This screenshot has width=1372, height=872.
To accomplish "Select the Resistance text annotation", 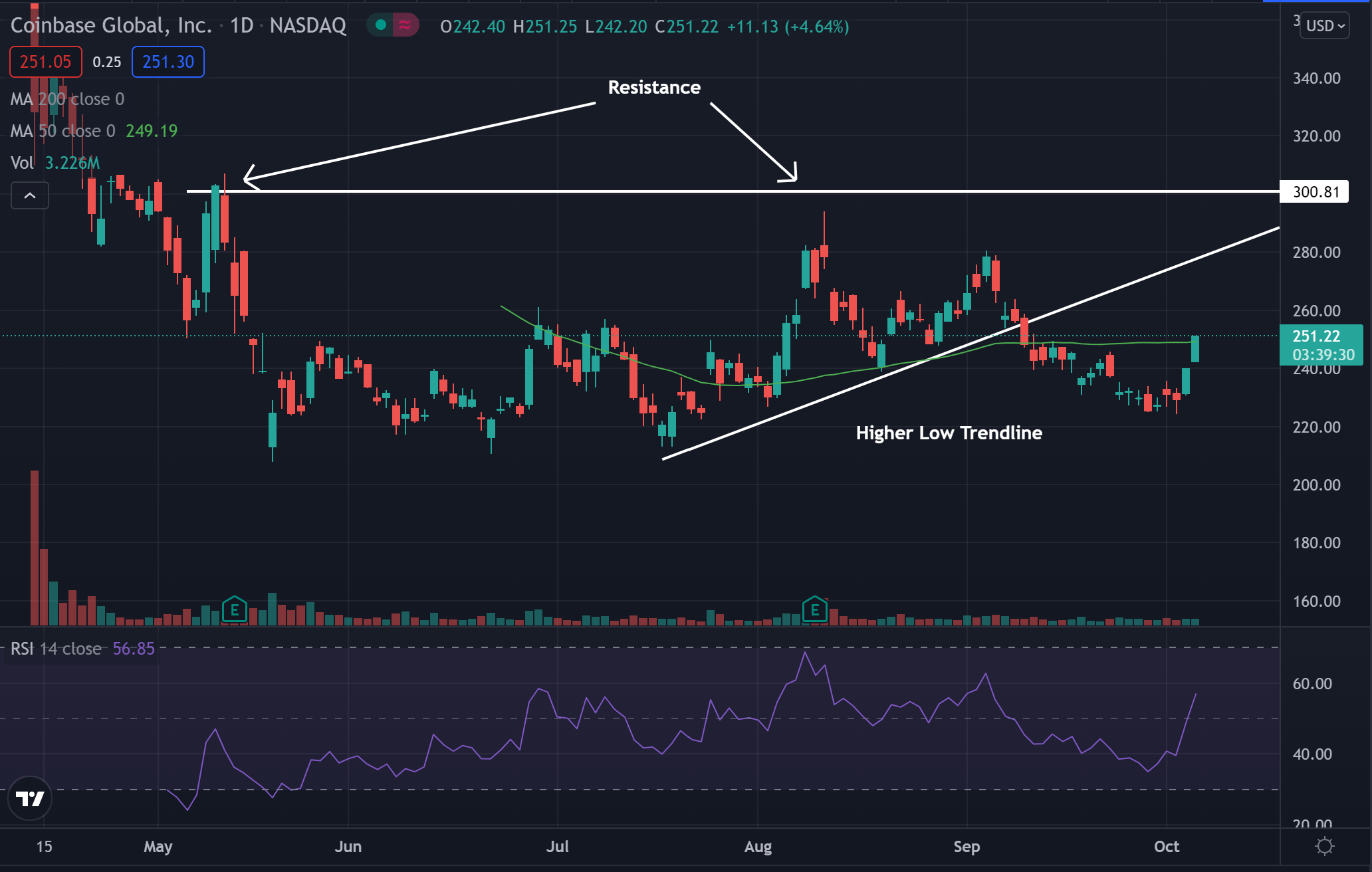I will click(x=654, y=88).
